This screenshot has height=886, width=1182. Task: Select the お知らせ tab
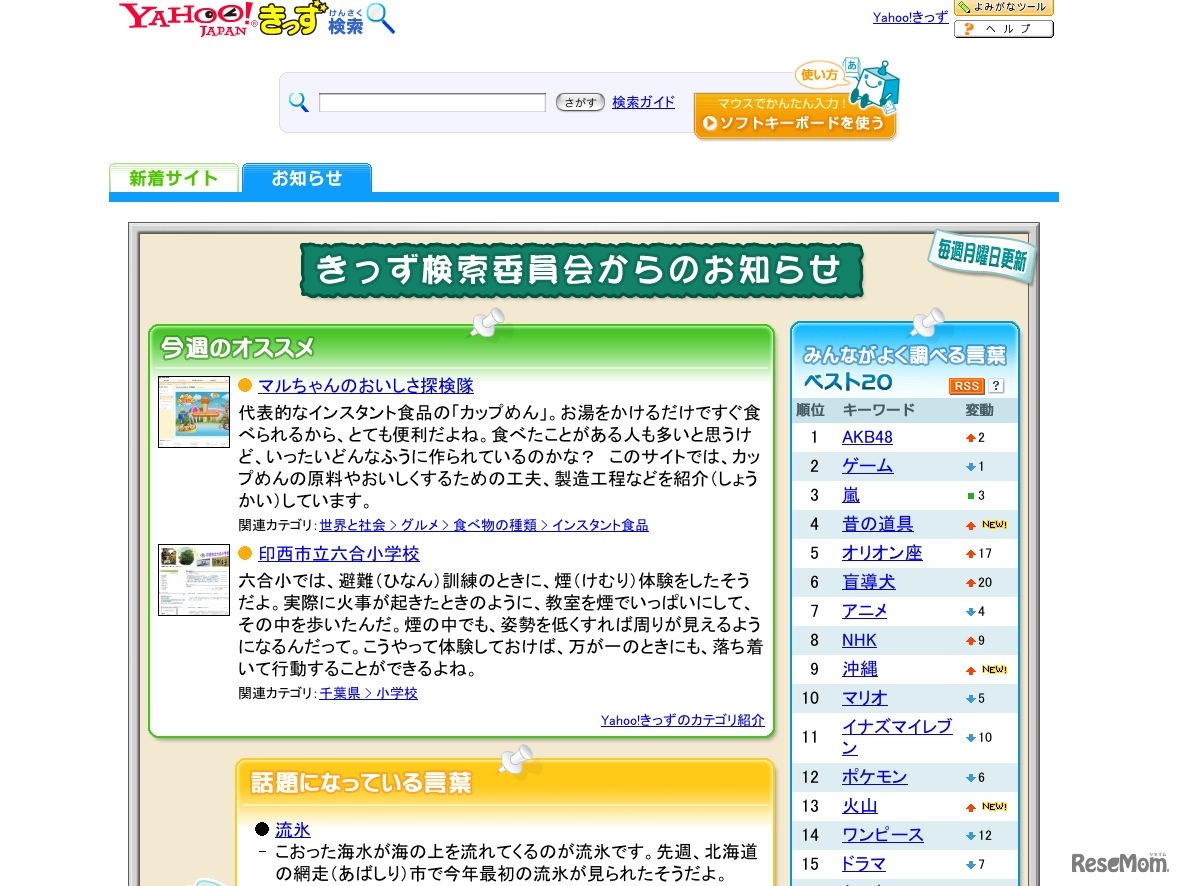[x=306, y=178]
